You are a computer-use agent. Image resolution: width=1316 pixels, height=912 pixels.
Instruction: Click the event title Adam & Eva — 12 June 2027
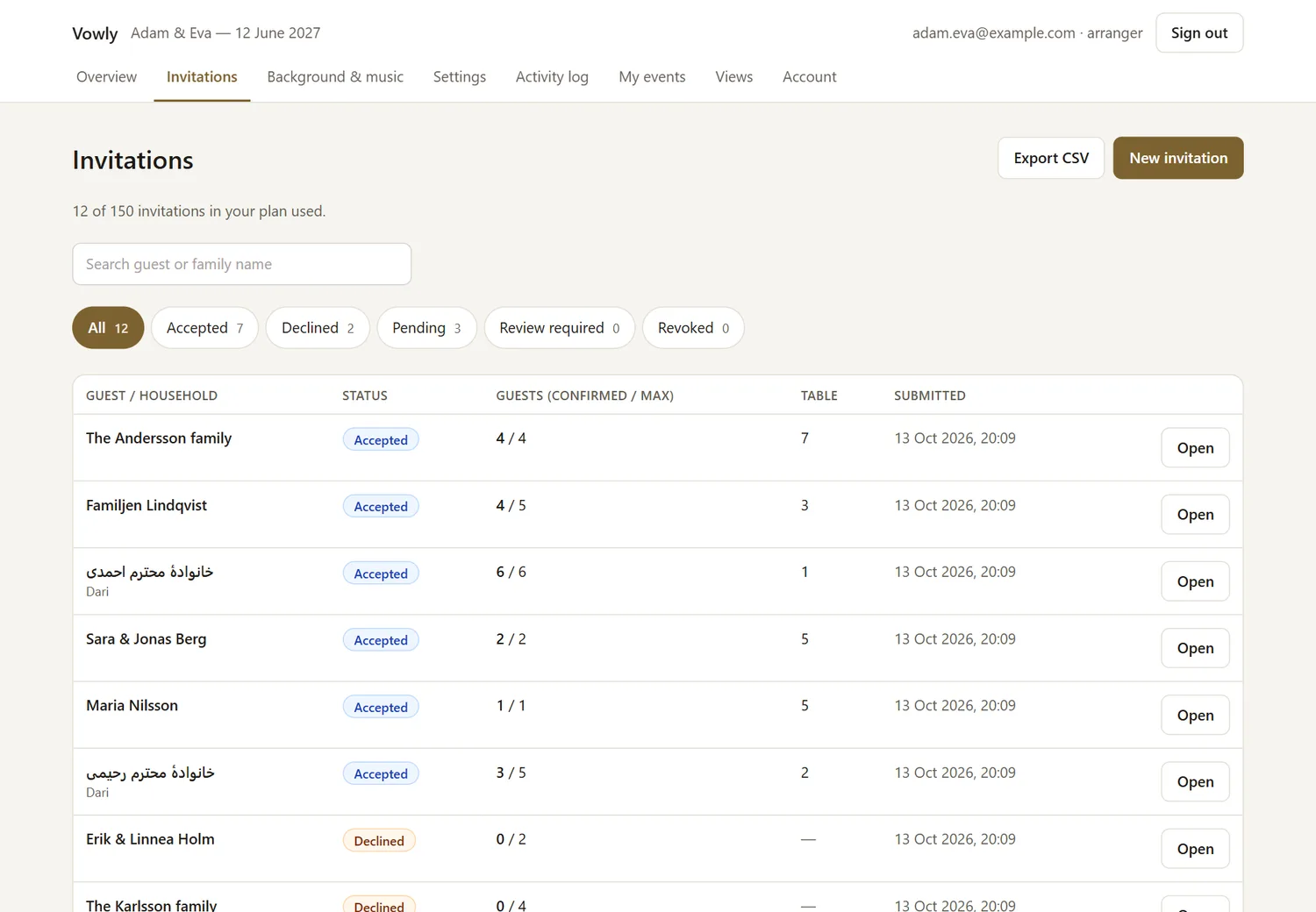[225, 33]
